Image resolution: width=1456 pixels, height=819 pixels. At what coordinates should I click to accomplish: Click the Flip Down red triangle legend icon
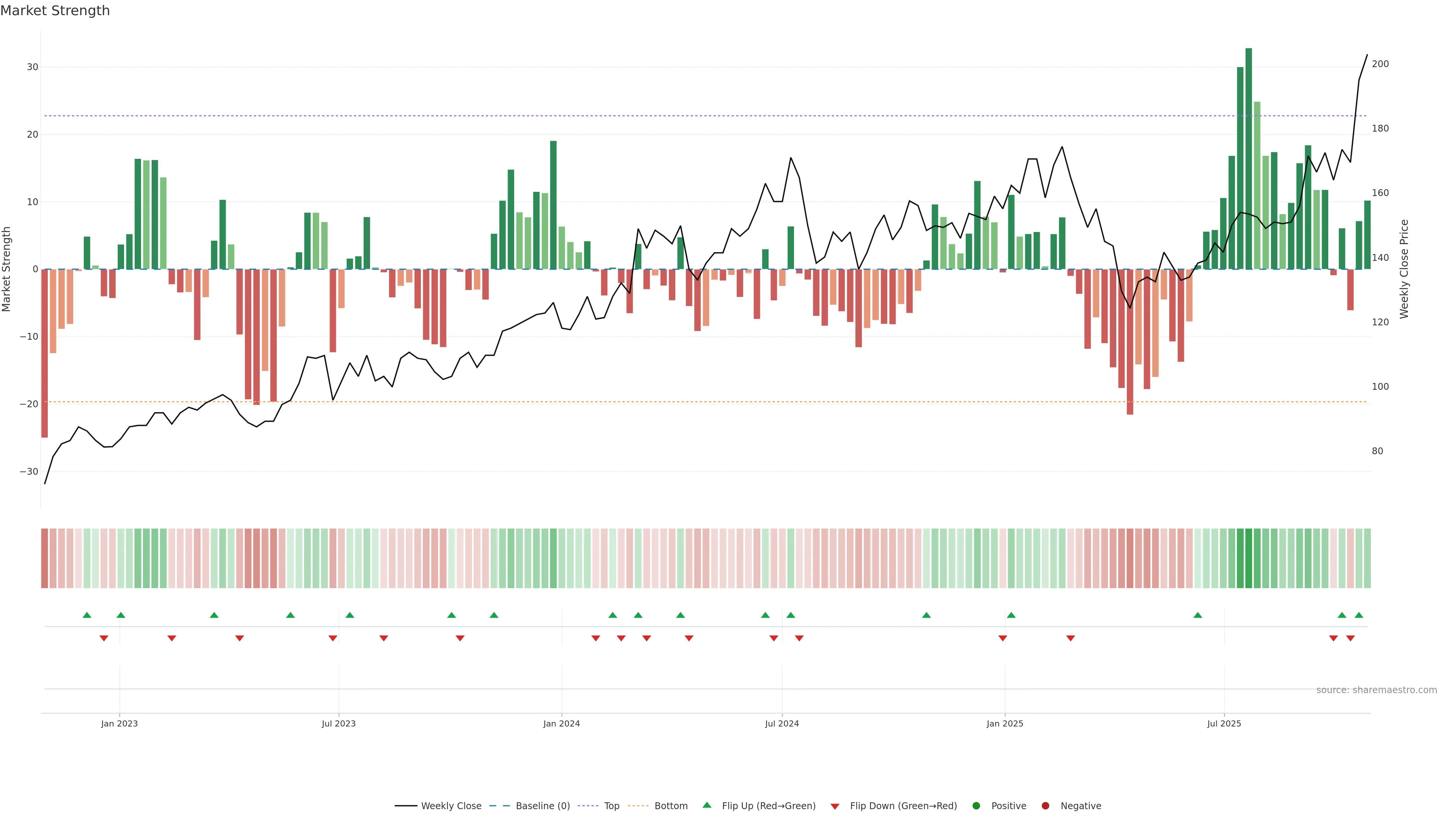click(x=835, y=806)
